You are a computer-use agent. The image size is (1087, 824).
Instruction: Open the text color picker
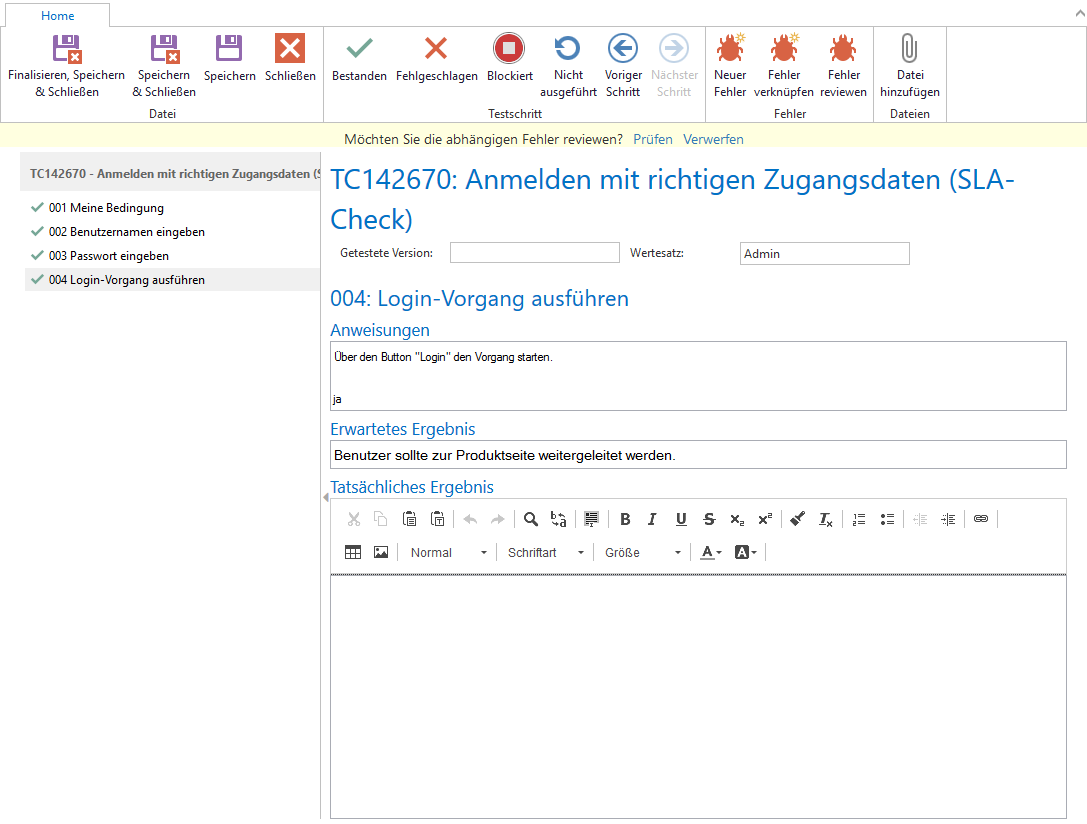click(x=710, y=553)
